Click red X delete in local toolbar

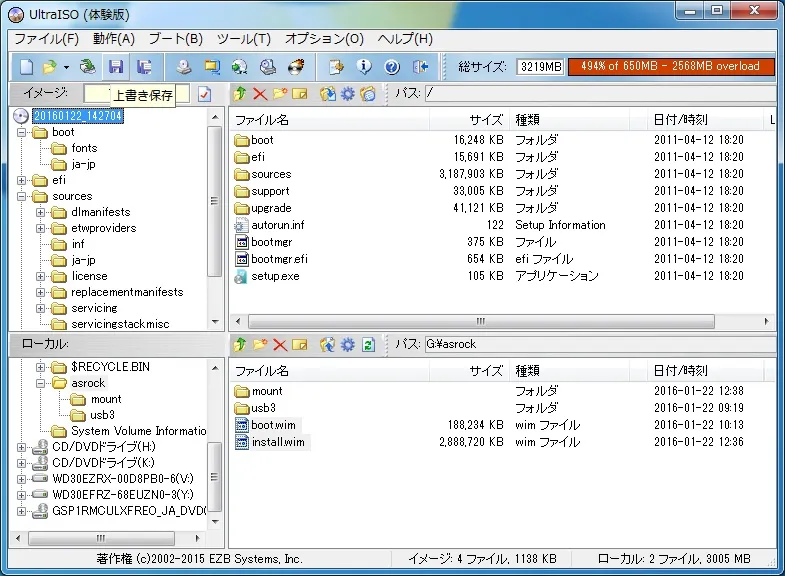280,344
